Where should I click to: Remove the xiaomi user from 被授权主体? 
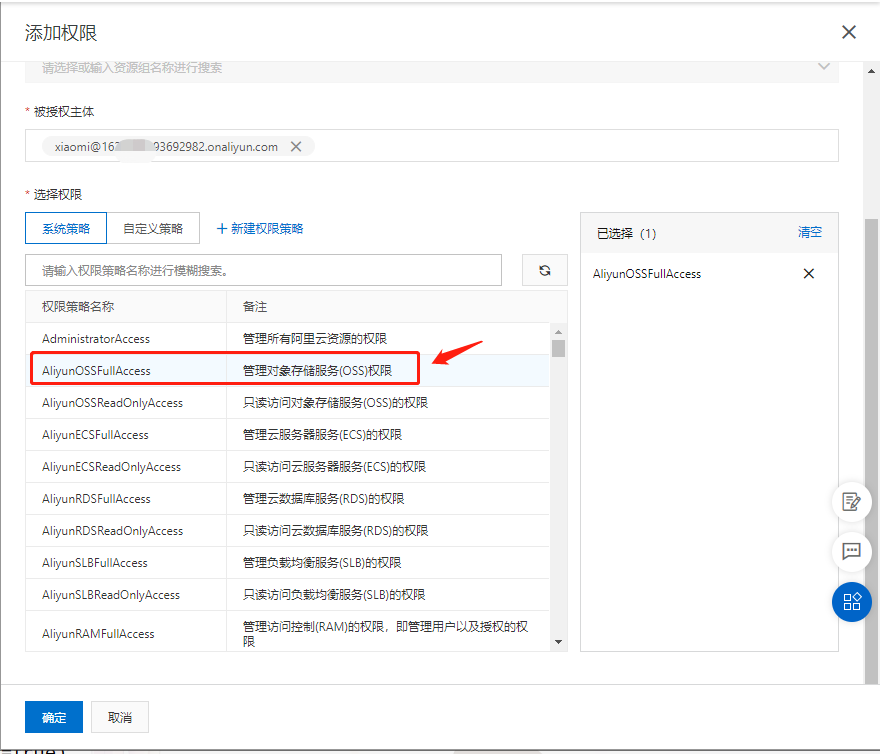pyautogui.click(x=295, y=145)
